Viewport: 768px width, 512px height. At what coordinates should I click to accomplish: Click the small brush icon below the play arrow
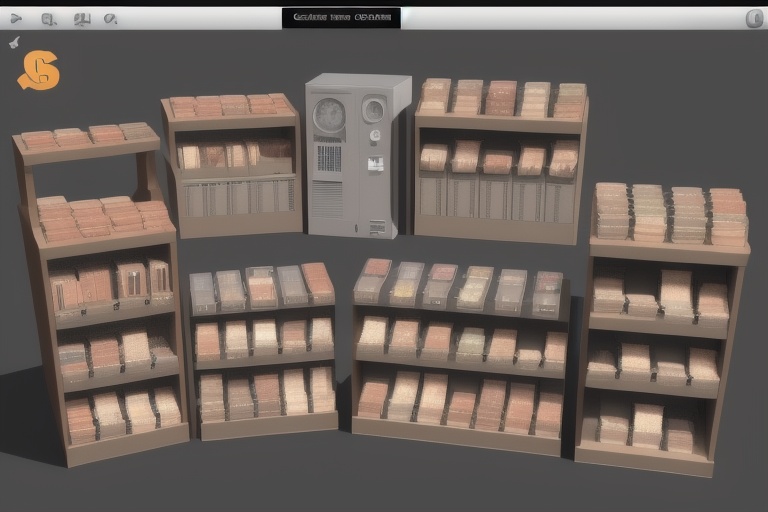click(14, 43)
